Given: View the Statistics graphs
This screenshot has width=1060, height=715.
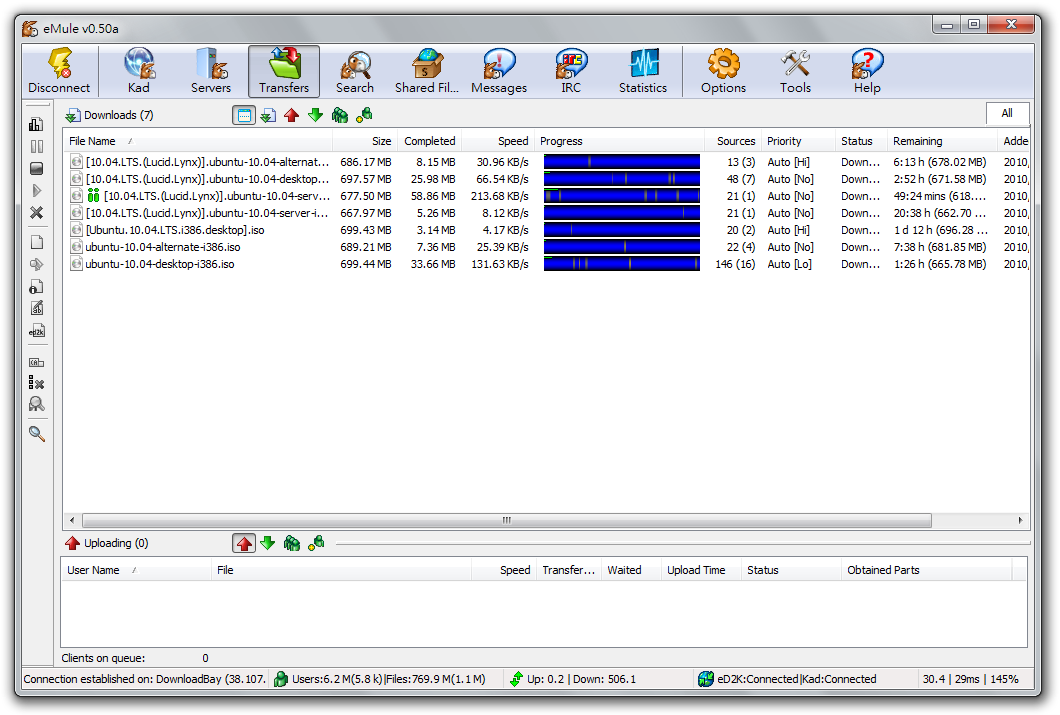Looking at the screenshot, I should tap(642, 70).
